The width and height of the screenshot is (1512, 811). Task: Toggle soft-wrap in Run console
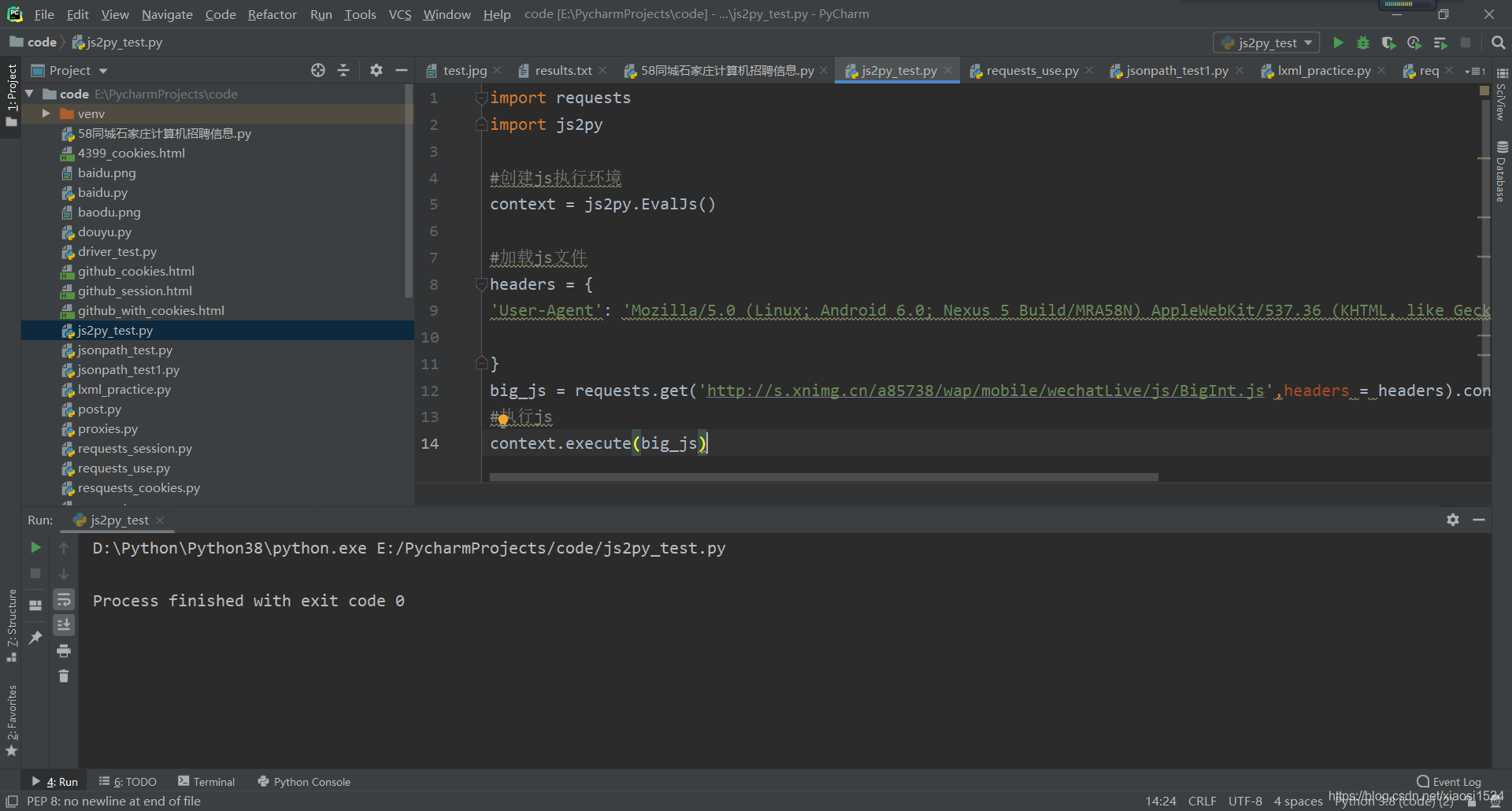64,599
